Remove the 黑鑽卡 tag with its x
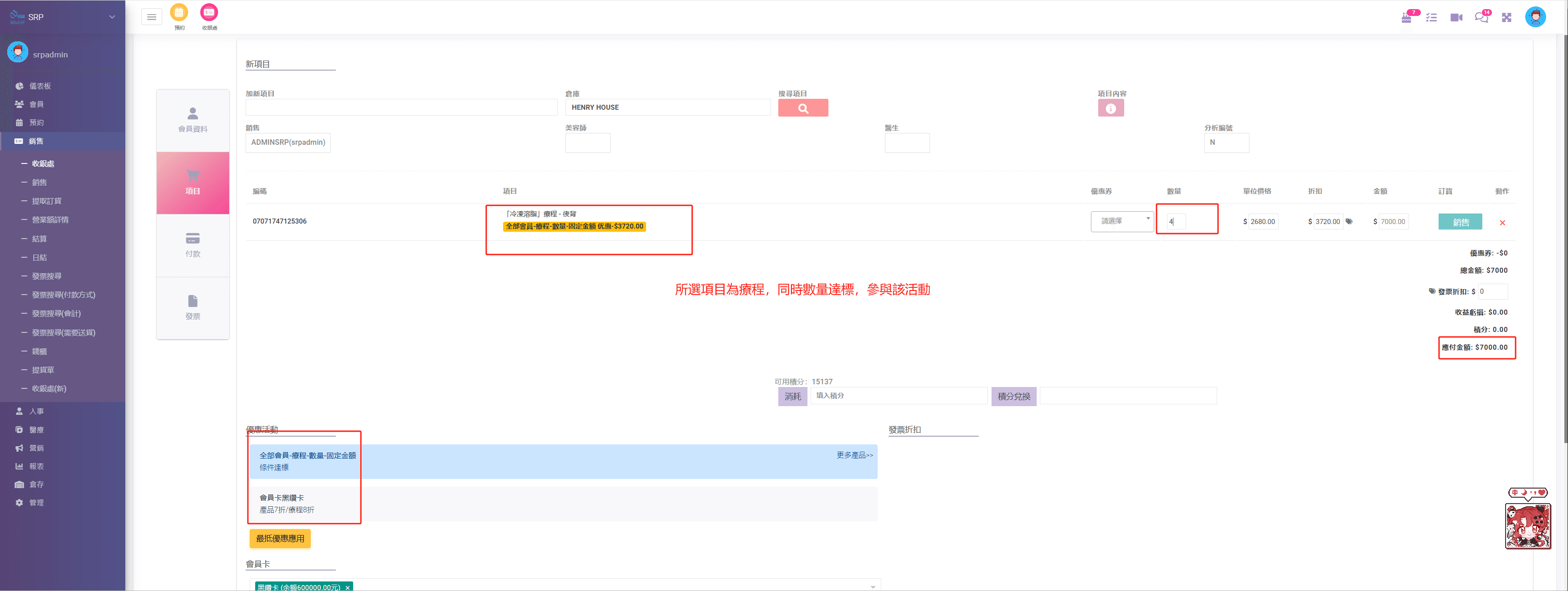This screenshot has height=591, width=1568. [348, 587]
